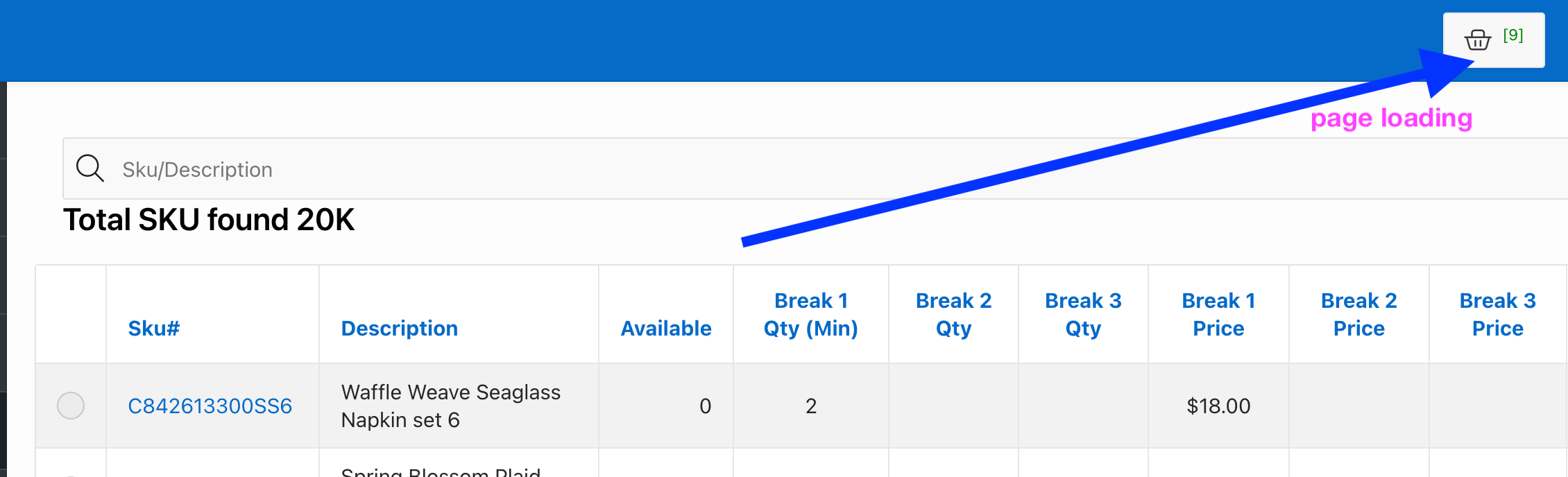
Task: Open the shopping basket icon
Action: click(1477, 40)
